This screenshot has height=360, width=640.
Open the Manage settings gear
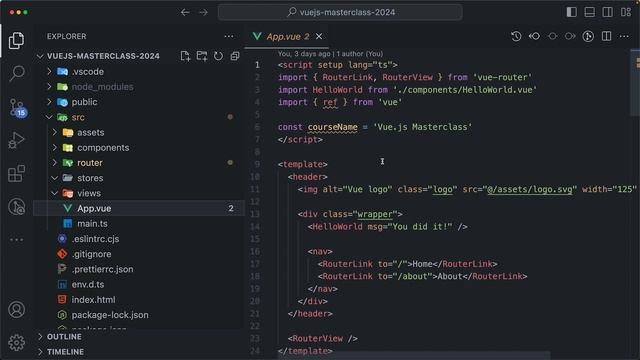click(16, 342)
